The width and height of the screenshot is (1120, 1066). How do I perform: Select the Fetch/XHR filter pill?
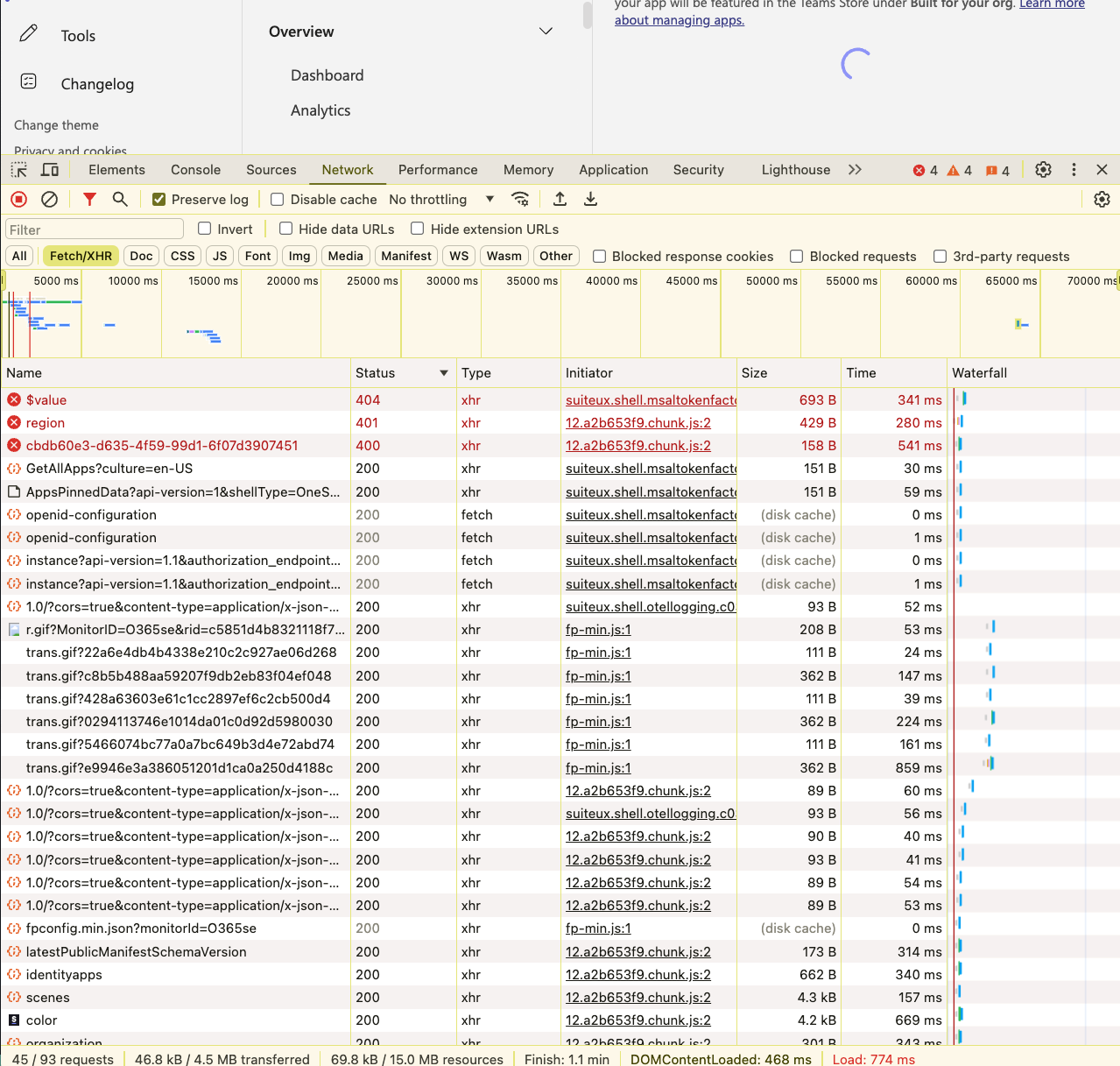coord(80,256)
